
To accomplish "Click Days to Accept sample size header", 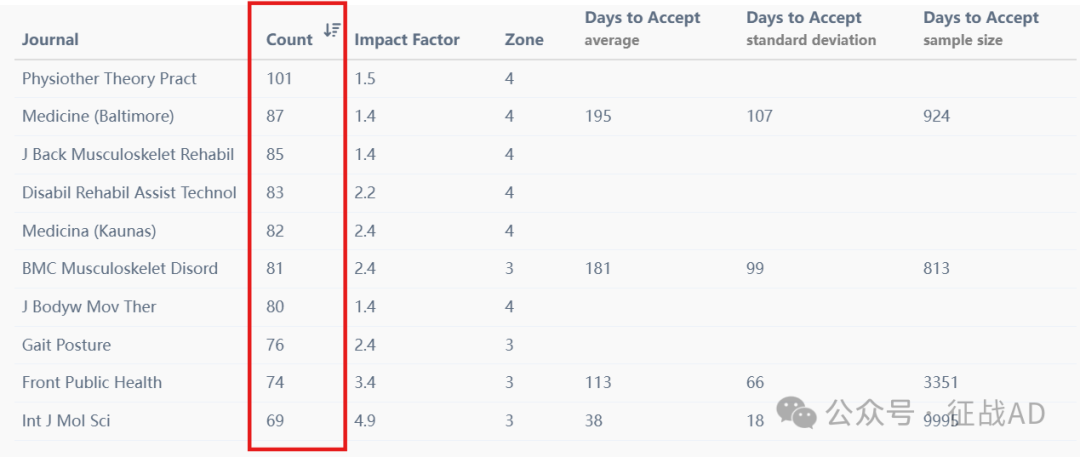I will coord(981,29).
